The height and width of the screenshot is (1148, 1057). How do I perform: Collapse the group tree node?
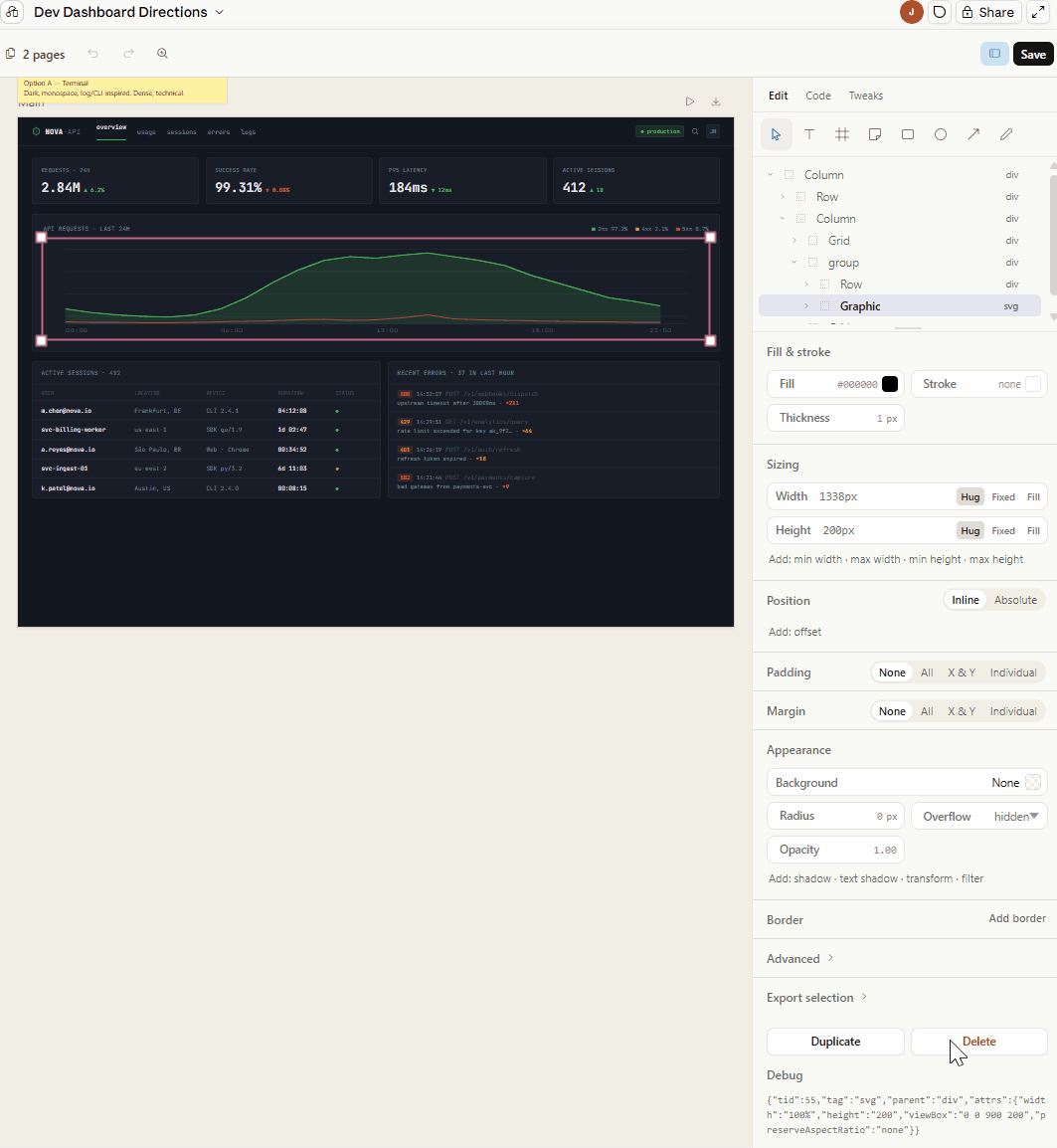point(794,262)
